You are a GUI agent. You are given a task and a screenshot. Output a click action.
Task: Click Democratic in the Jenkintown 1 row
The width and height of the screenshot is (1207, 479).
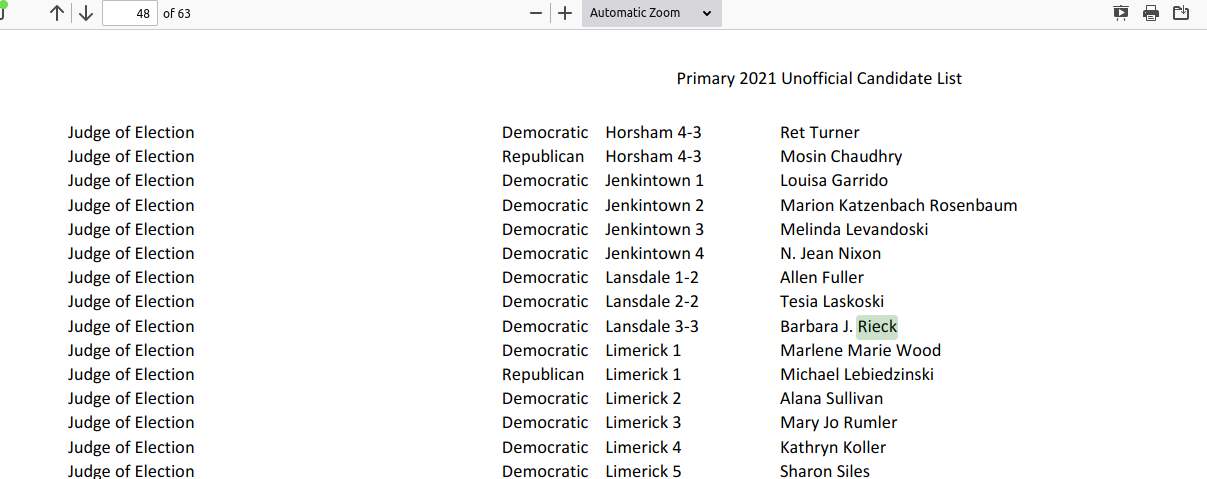click(x=545, y=181)
